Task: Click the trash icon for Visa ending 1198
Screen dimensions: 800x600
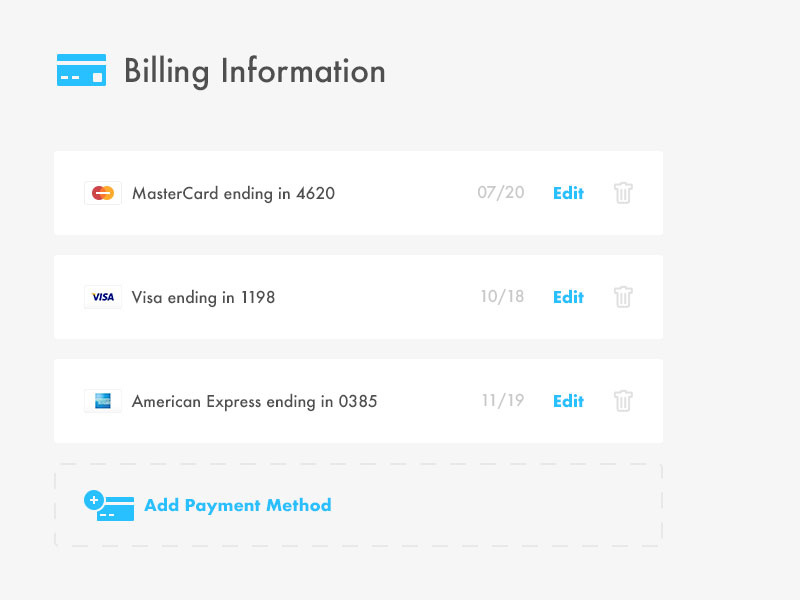Action: tap(623, 297)
